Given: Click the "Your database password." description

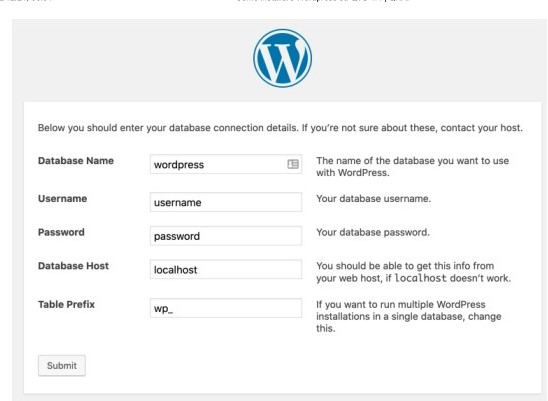Looking at the screenshot, I should (373, 232).
